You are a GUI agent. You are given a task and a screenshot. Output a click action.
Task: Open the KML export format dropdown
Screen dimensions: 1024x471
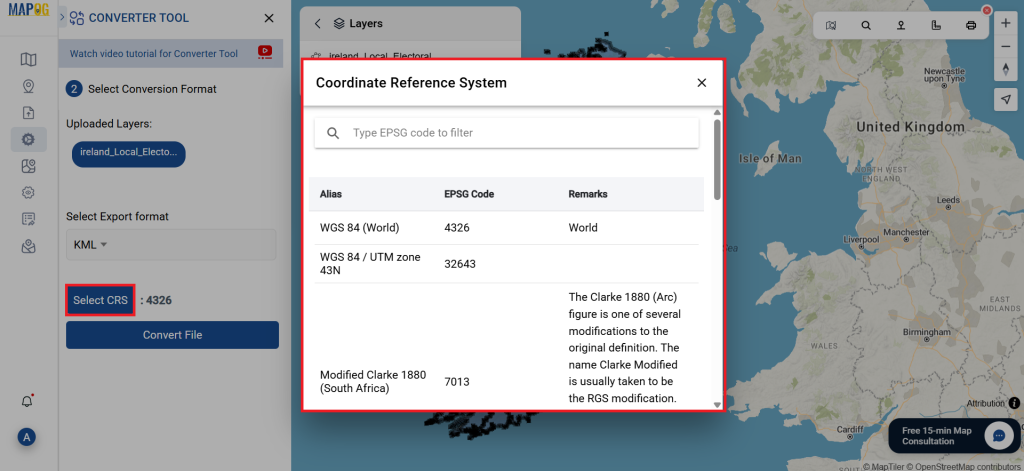(170, 245)
